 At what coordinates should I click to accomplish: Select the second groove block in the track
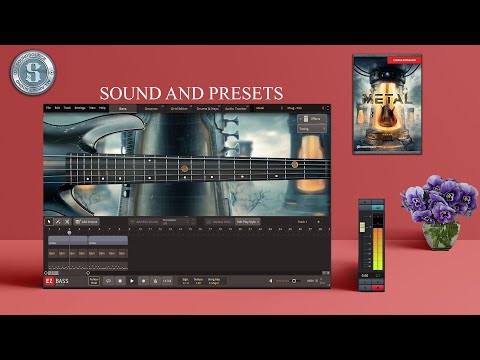[x=108, y=240]
